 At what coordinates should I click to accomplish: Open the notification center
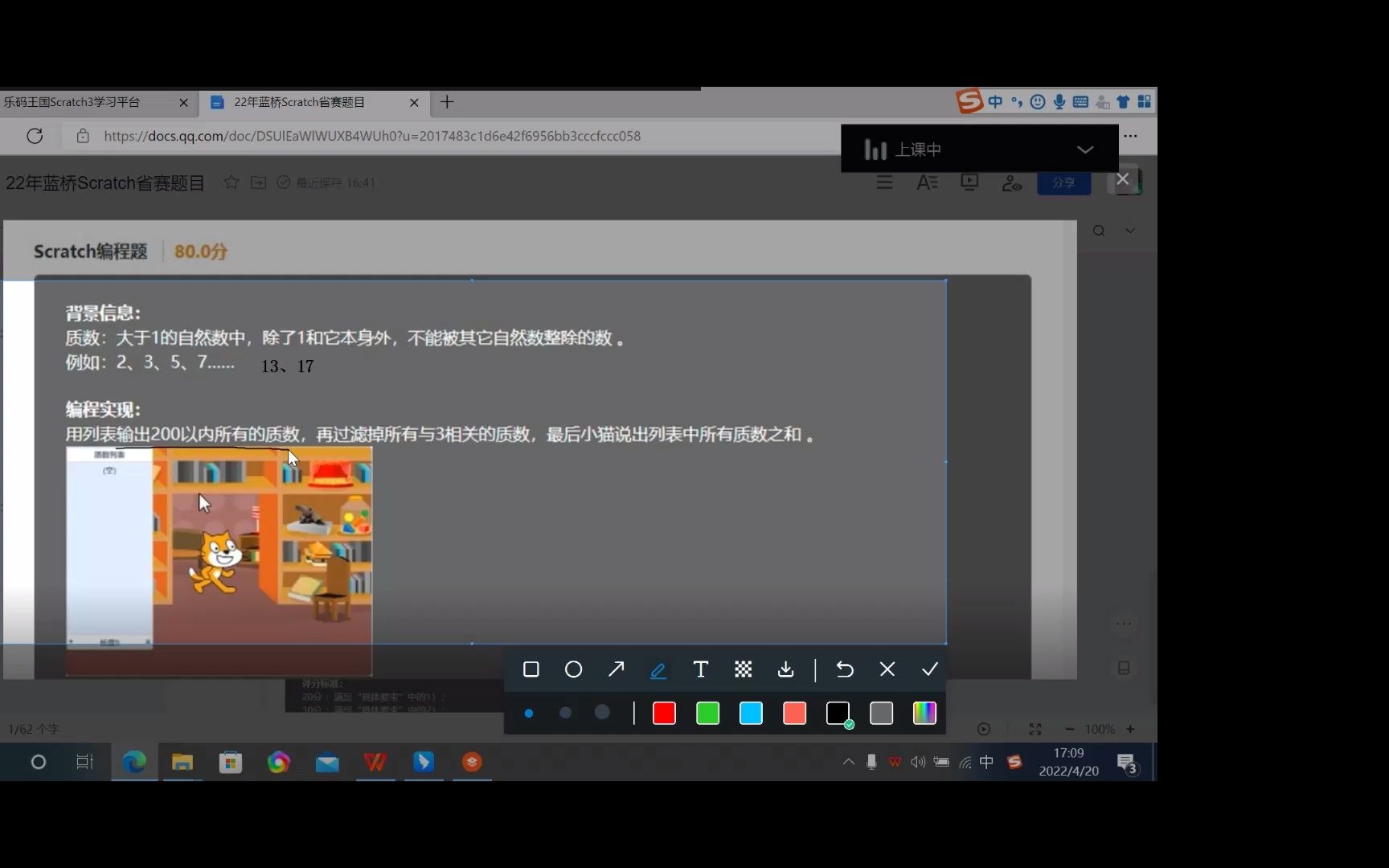[x=1127, y=763]
